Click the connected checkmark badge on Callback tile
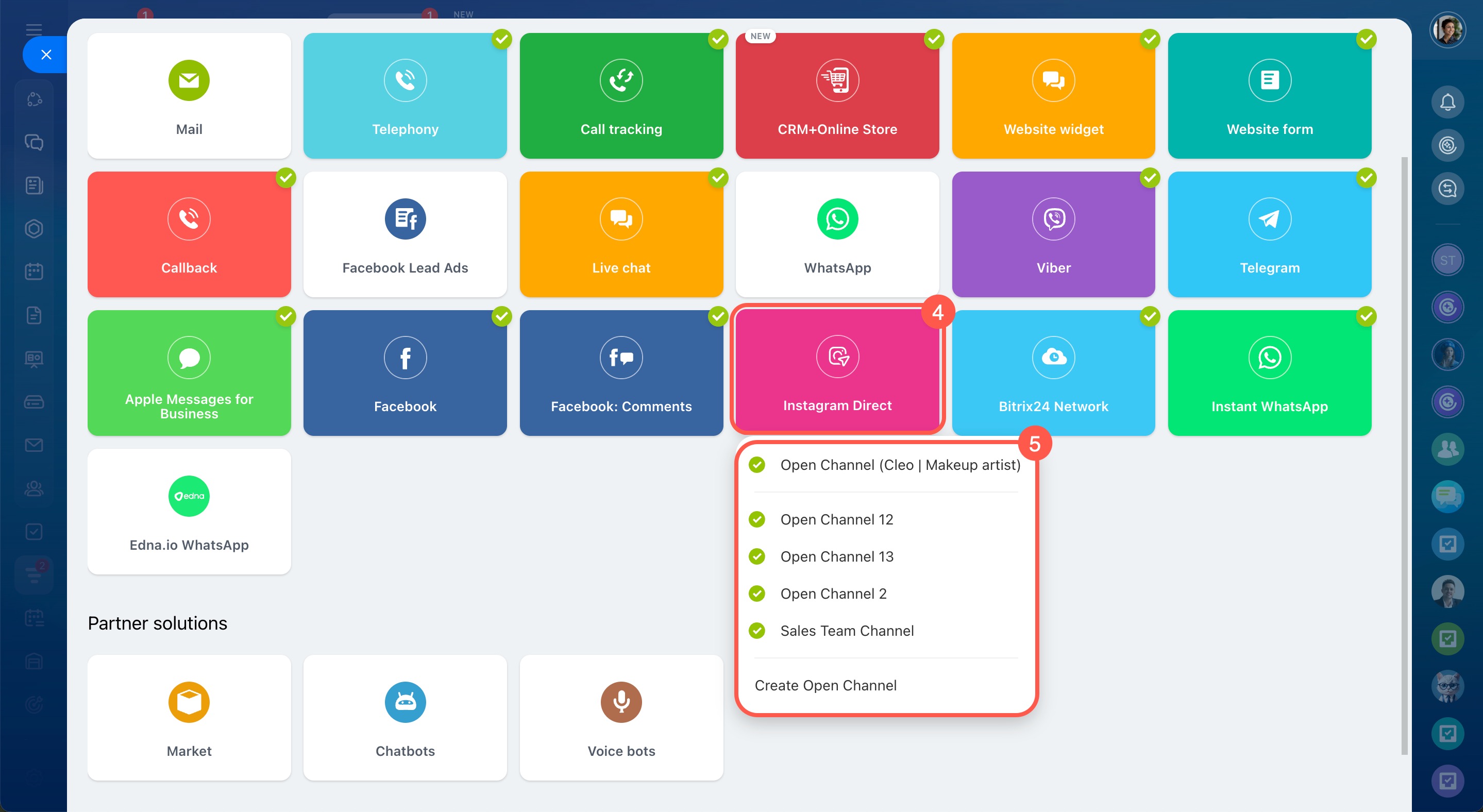Viewport: 1483px width, 812px height. (285, 178)
